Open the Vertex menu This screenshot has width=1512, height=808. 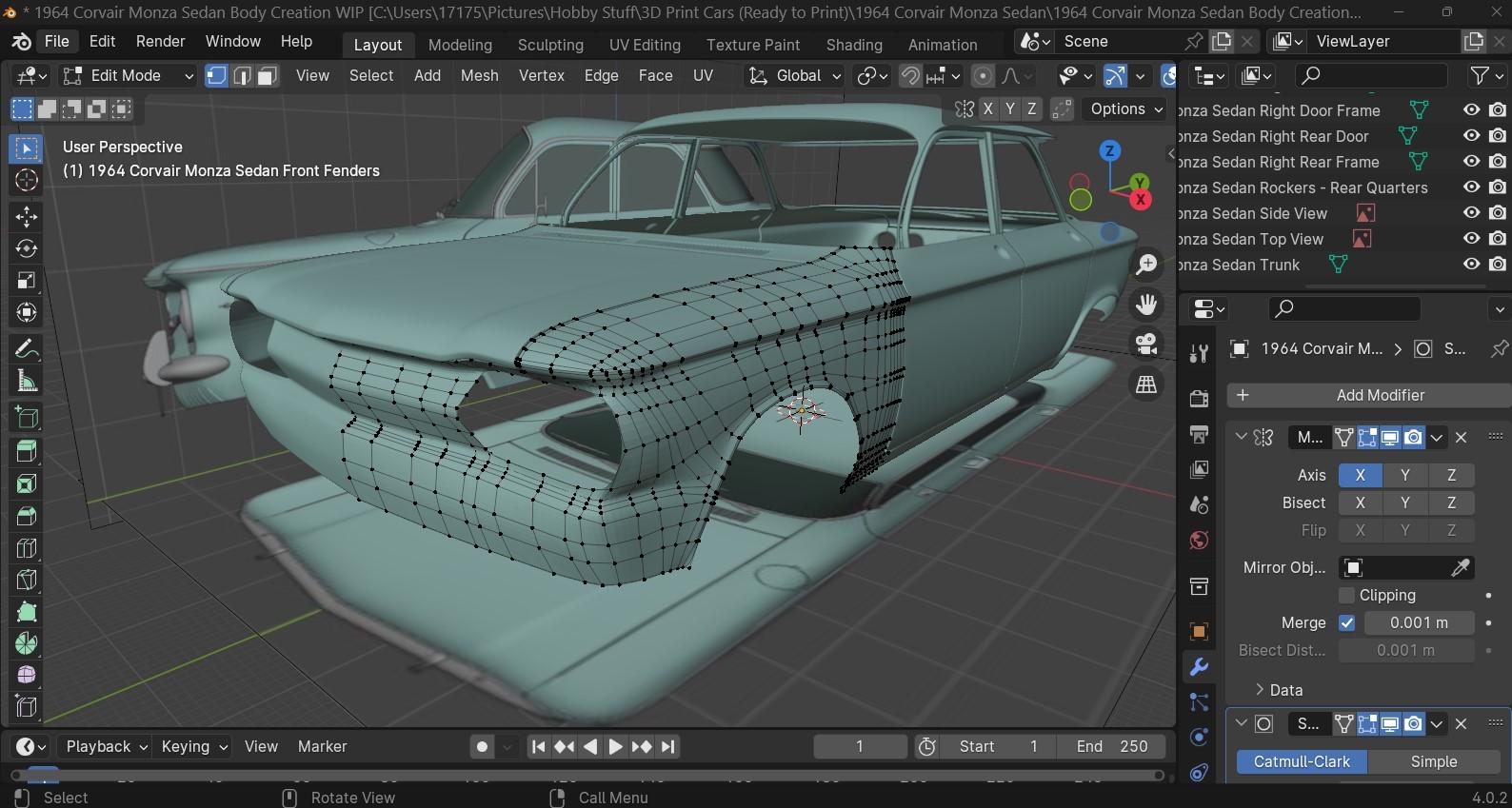pyautogui.click(x=541, y=76)
